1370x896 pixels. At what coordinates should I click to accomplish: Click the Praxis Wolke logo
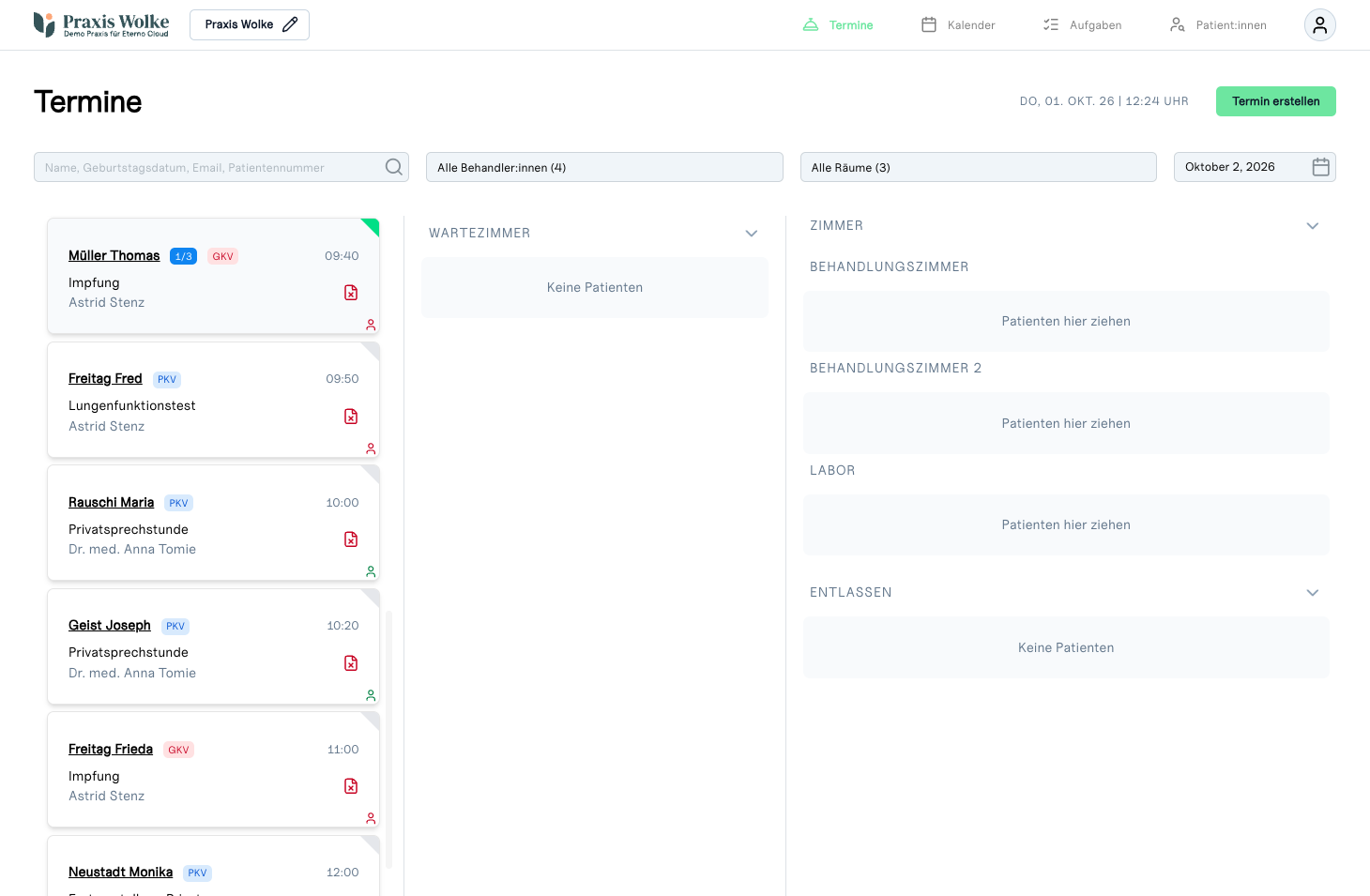coord(101,24)
